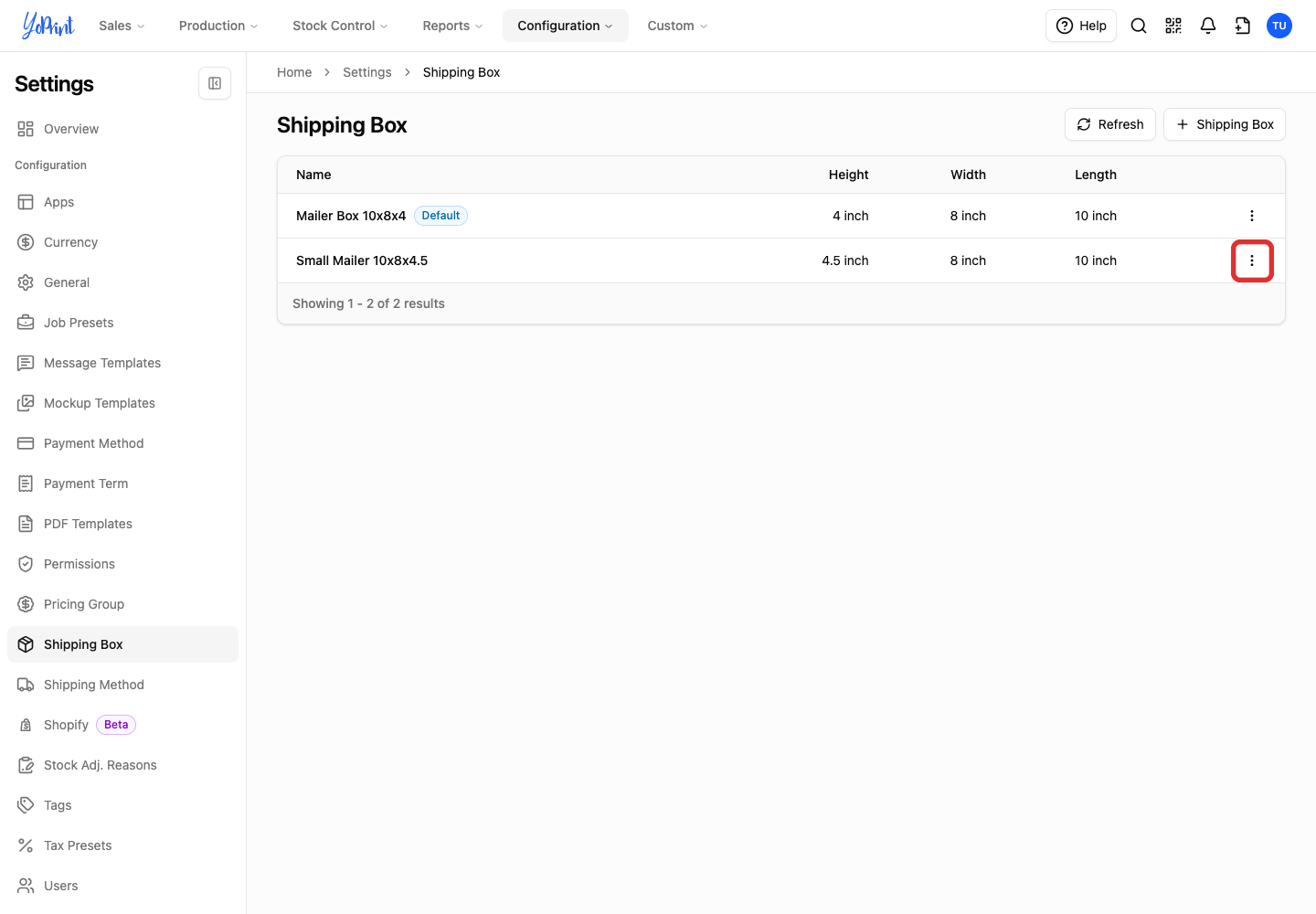Open the QR code scanner icon

coord(1173,26)
